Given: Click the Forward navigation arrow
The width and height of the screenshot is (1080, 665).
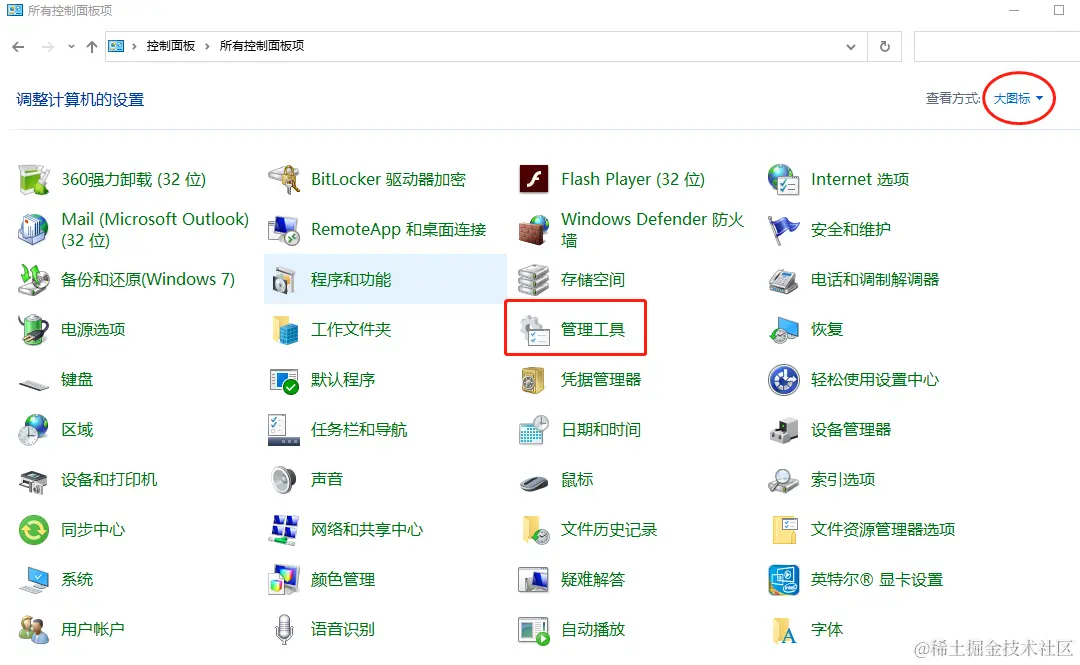Looking at the screenshot, I should coord(48,47).
